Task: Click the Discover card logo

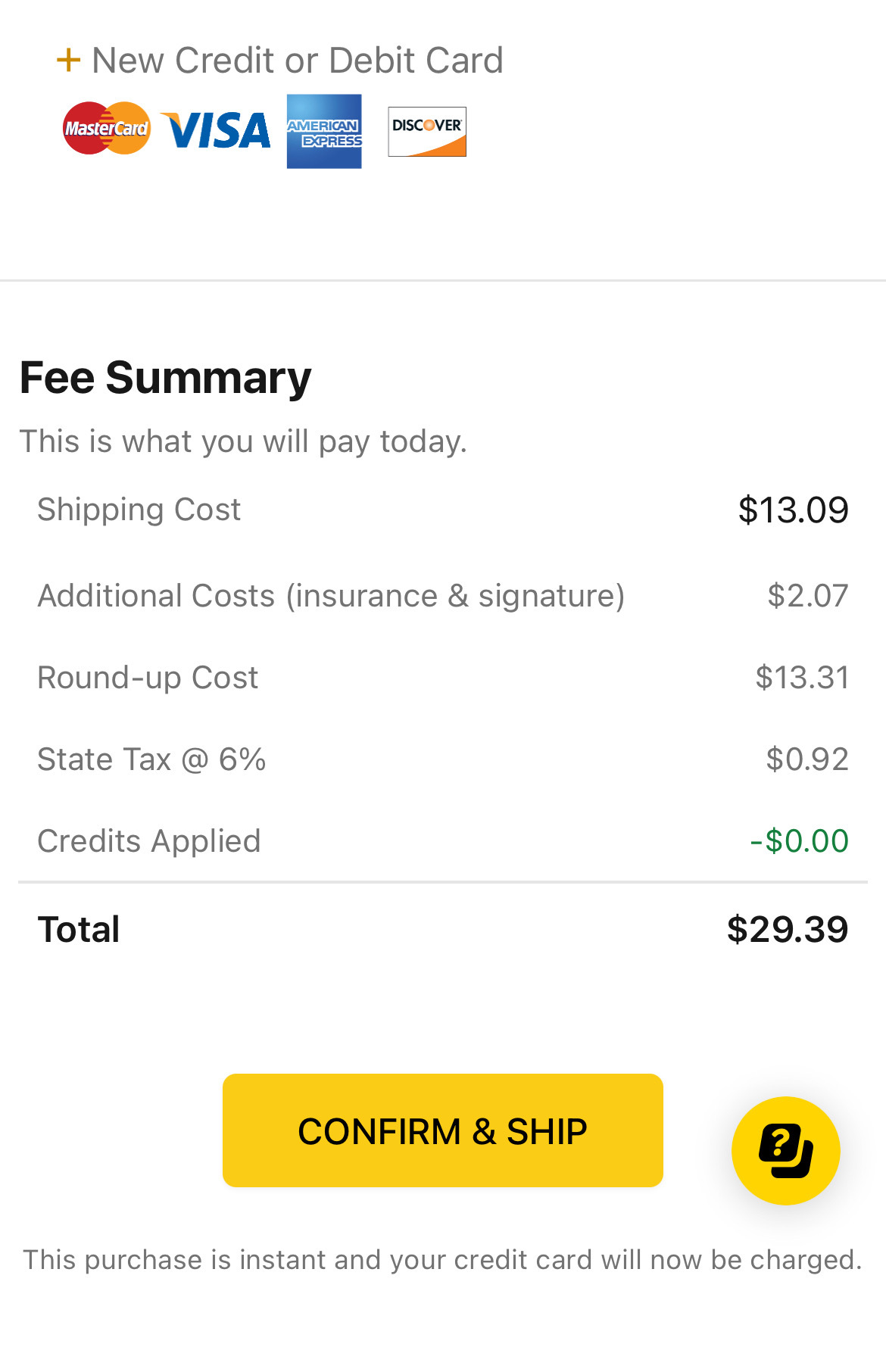Action: tap(427, 132)
